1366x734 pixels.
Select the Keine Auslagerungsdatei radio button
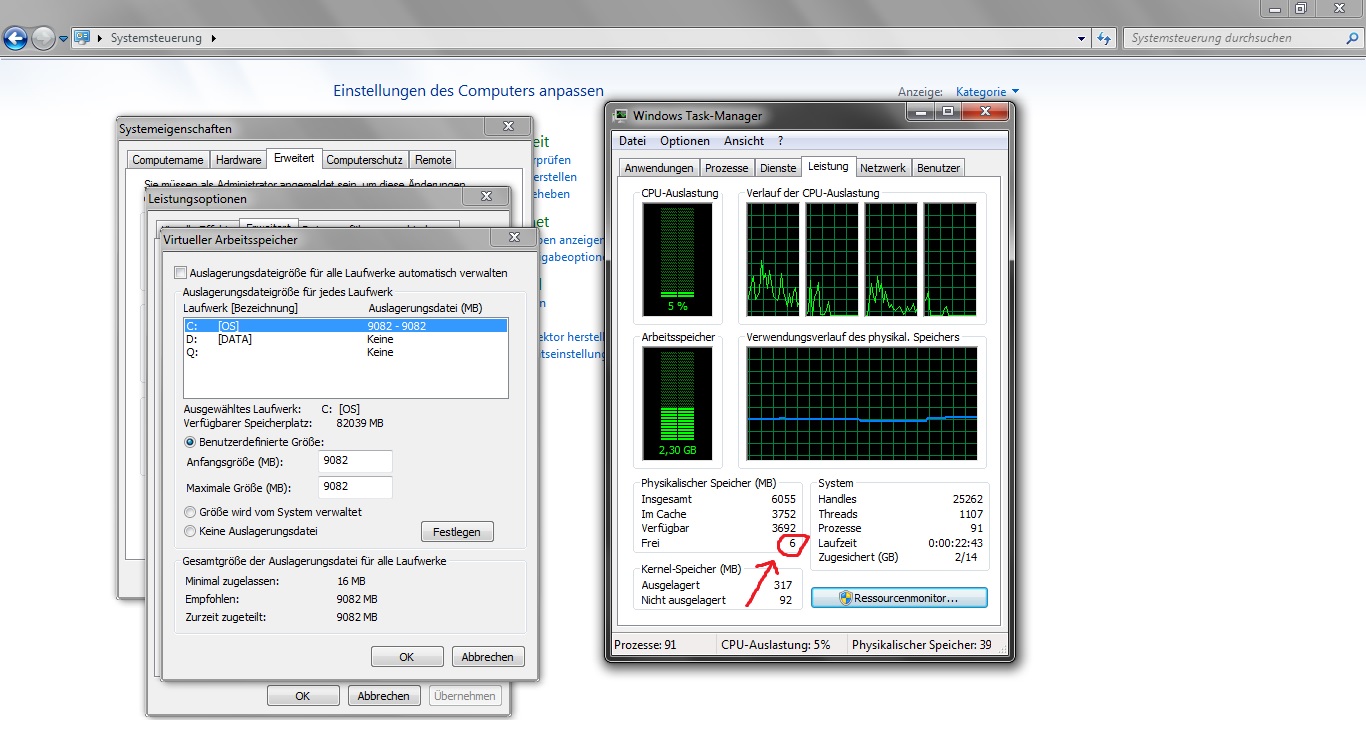pos(190,531)
